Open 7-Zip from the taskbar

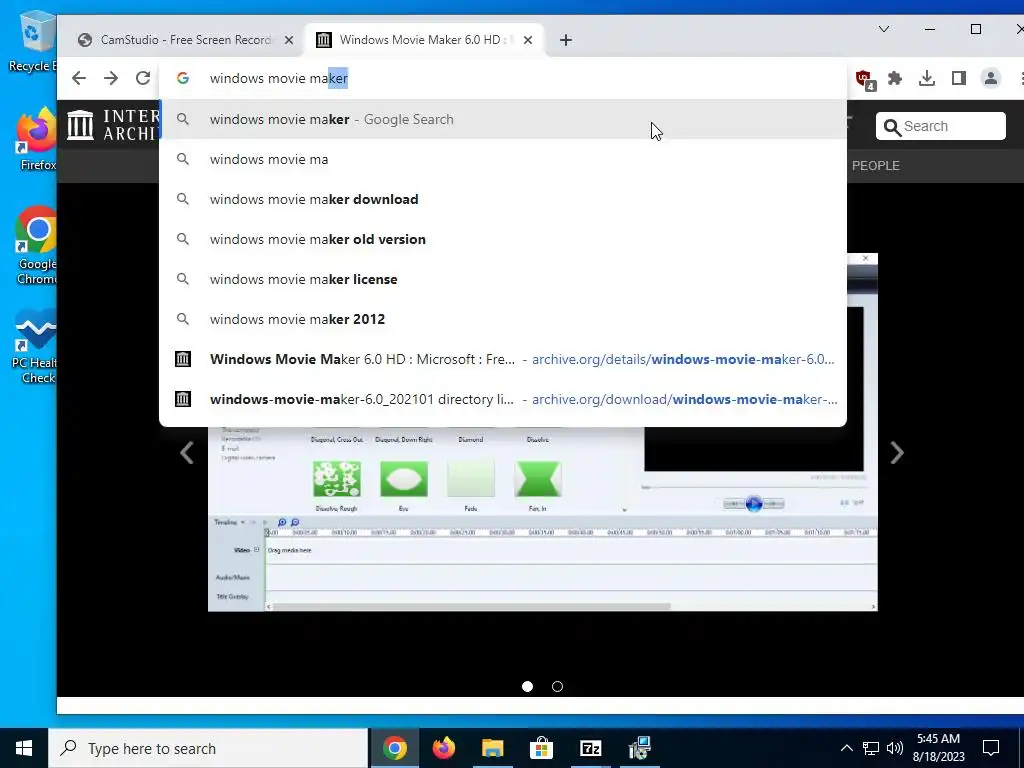pos(590,748)
